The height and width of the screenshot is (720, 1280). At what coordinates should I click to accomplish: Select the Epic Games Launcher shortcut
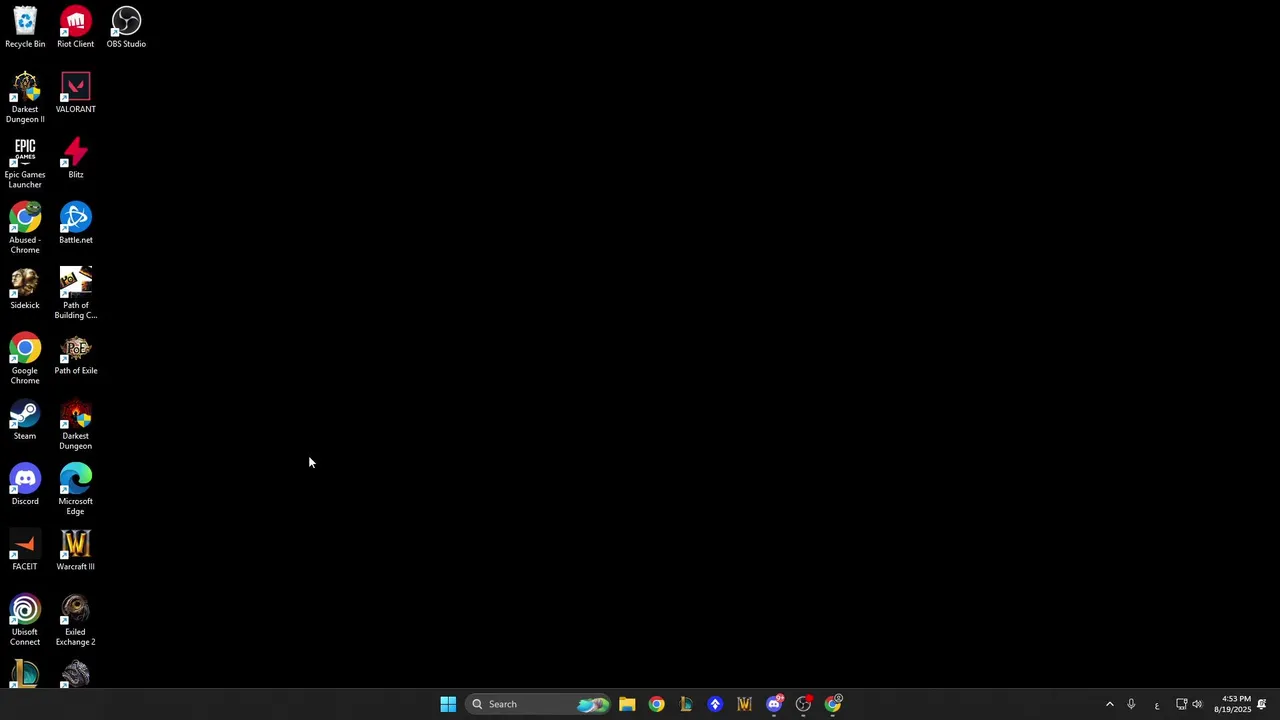(x=25, y=163)
